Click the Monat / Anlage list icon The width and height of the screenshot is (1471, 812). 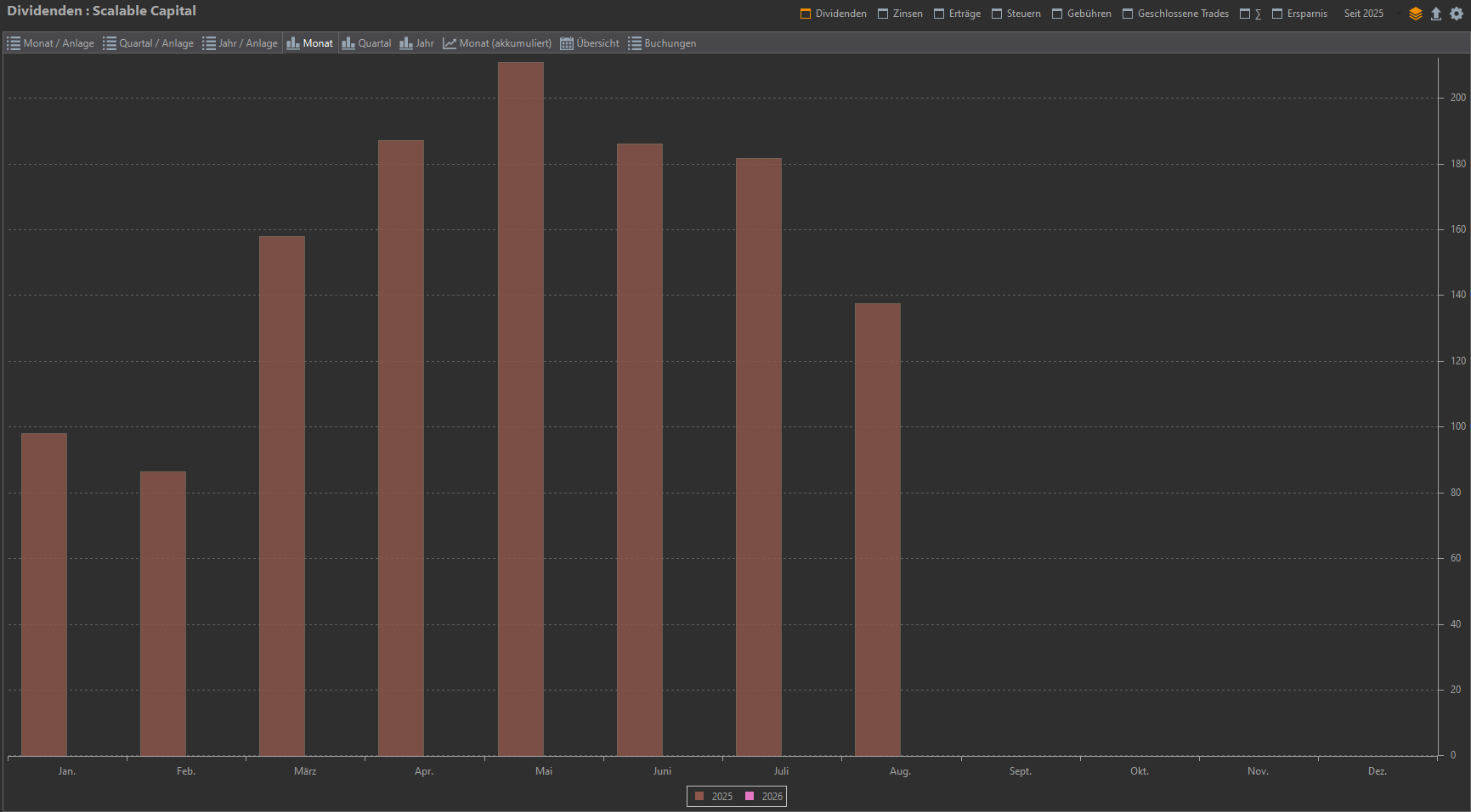pyautogui.click(x=14, y=43)
